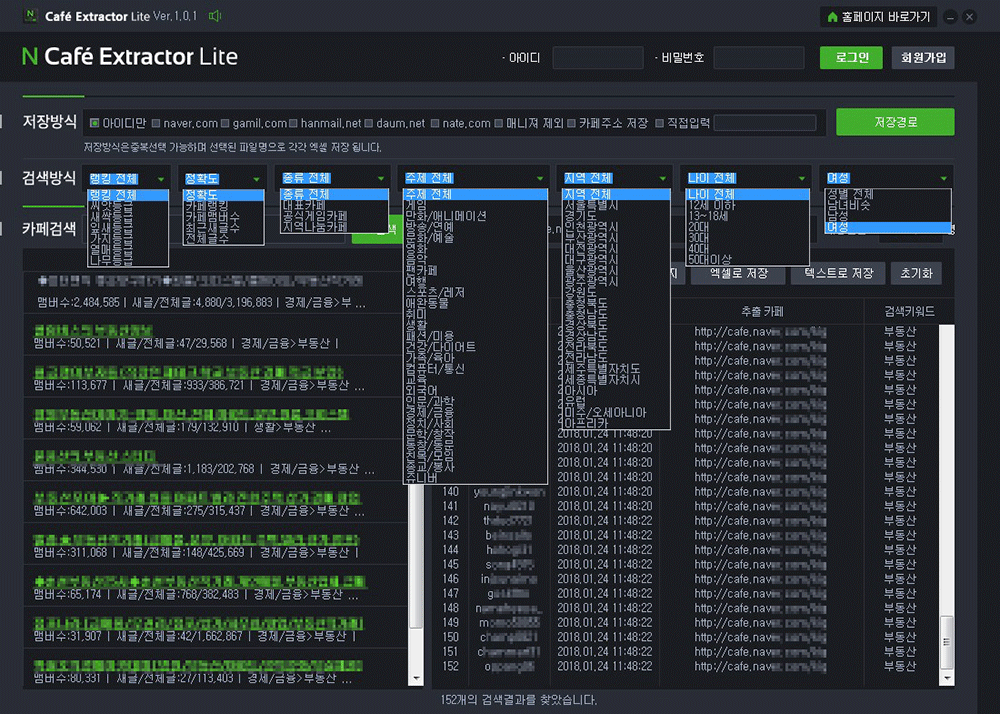
Task: Close the Café Extractor window
Action: [x=969, y=17]
